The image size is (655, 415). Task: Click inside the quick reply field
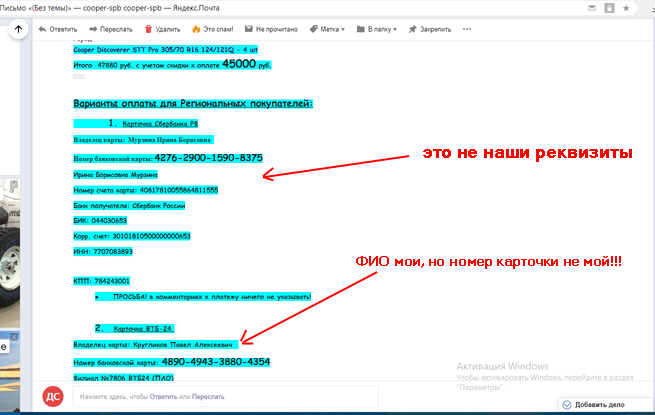226,397
